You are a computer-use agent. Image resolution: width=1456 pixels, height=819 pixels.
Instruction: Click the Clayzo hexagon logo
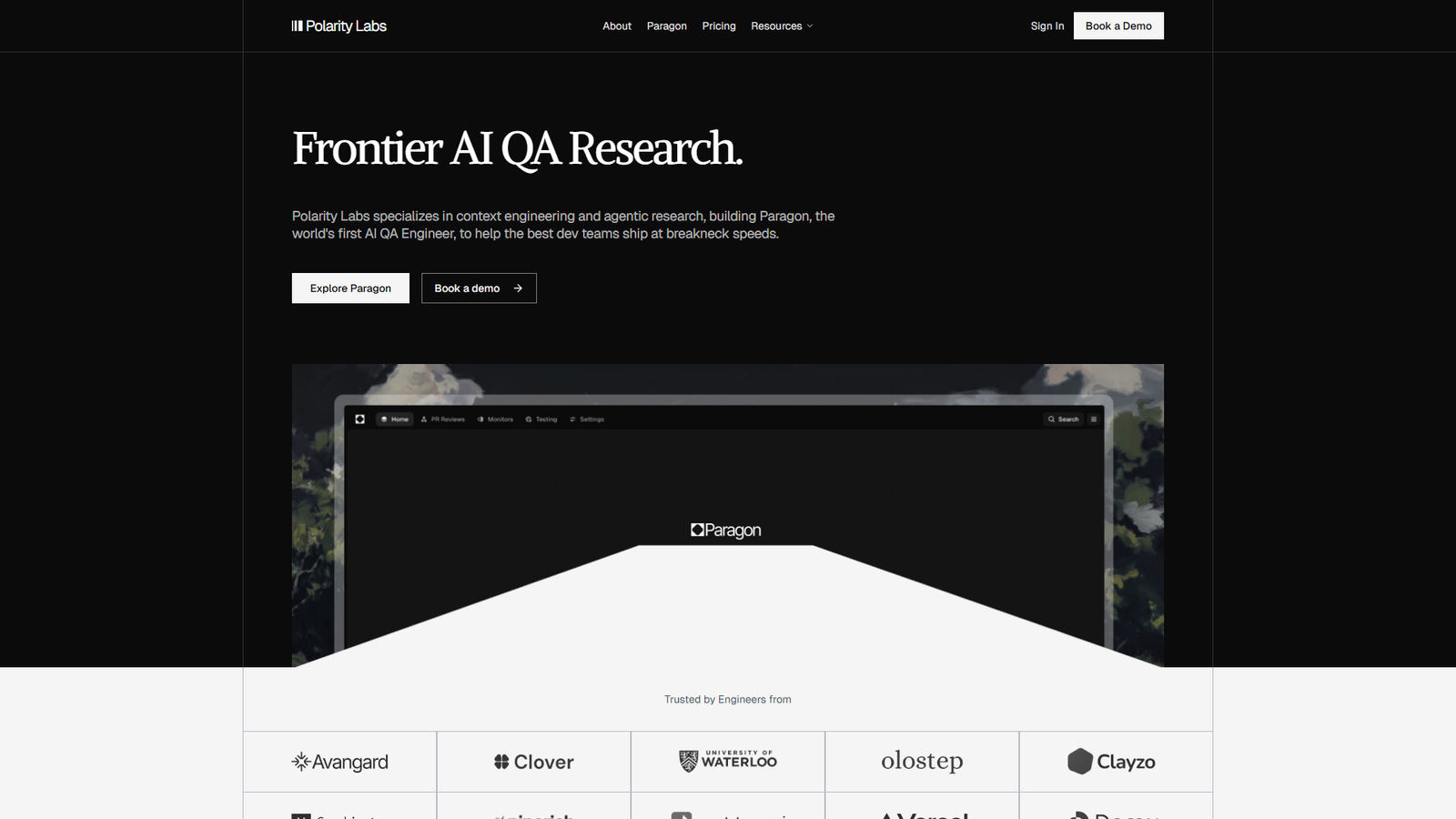1079,762
